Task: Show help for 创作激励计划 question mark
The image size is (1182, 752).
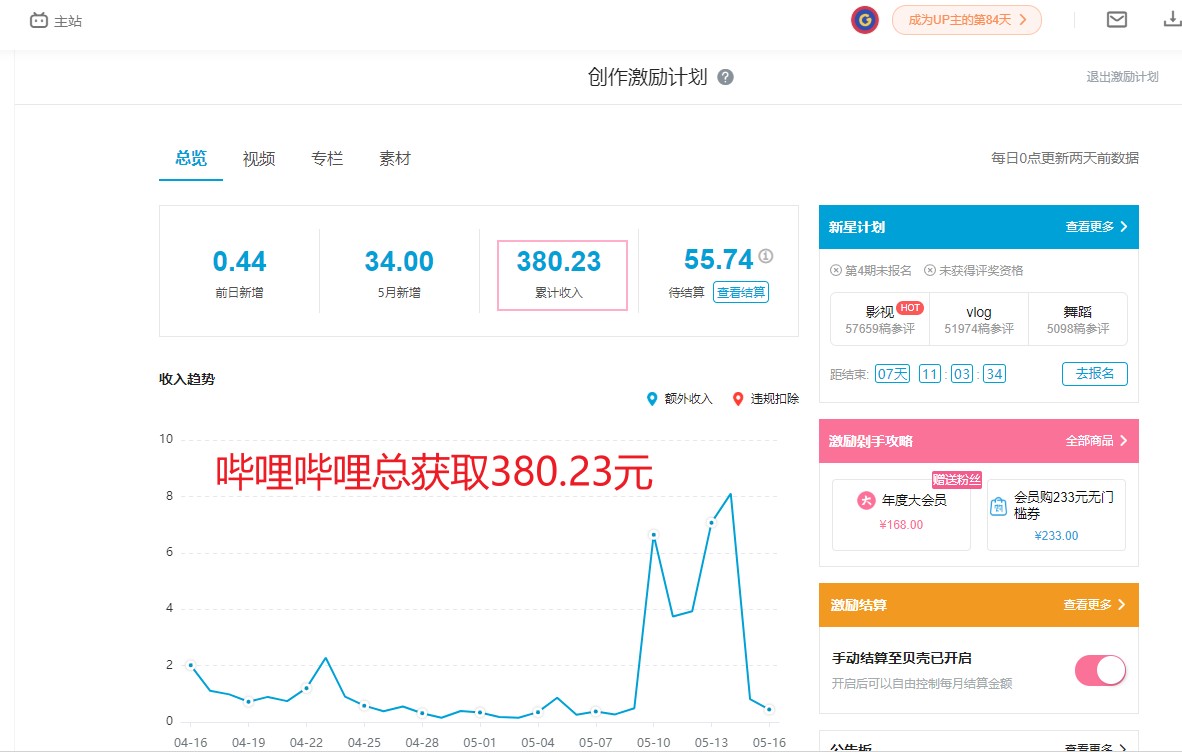Action: coord(725,77)
